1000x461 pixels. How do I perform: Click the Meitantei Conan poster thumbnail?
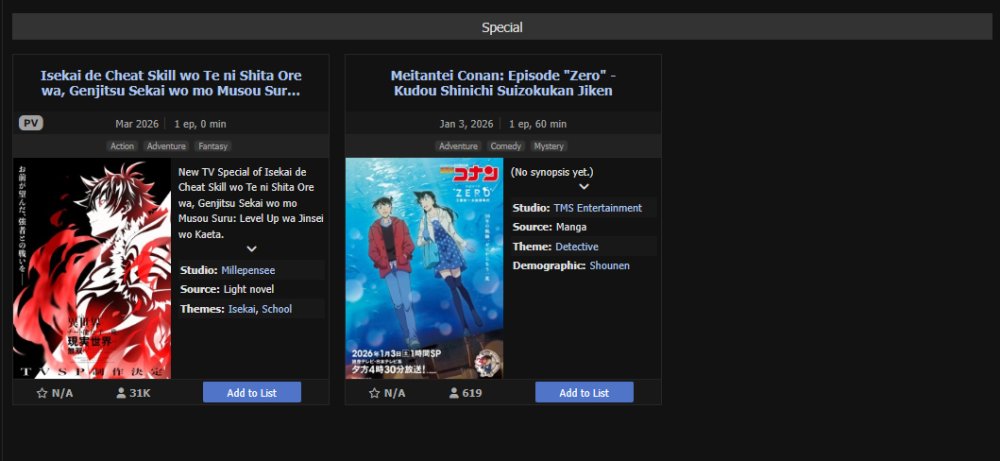(424, 268)
